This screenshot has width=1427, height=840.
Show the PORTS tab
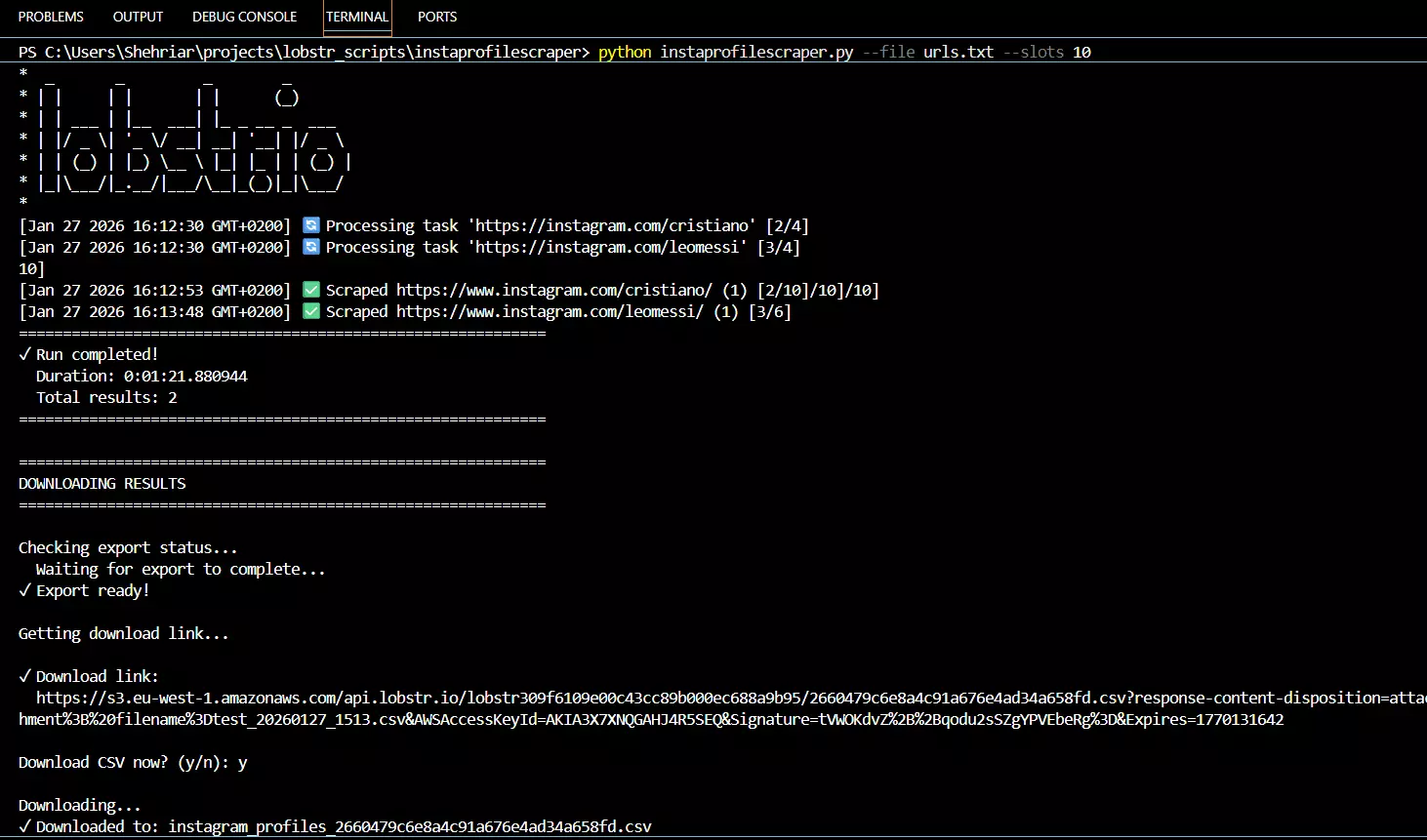tap(436, 17)
